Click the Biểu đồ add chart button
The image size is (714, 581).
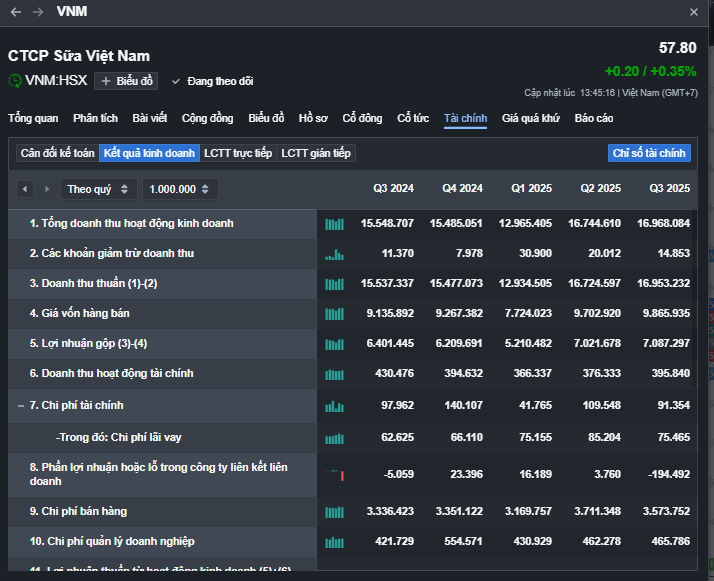126,81
